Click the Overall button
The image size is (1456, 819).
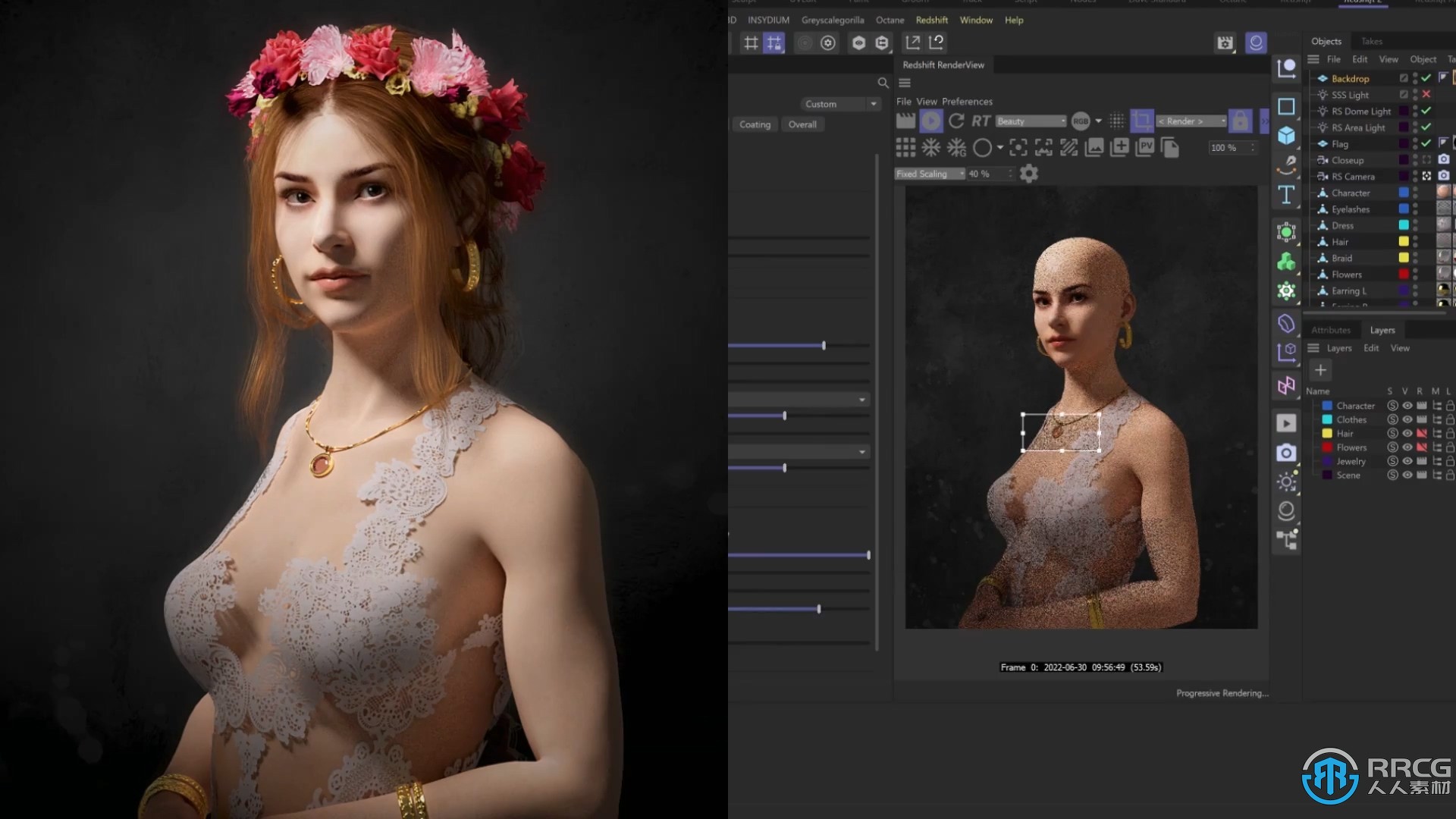802,124
